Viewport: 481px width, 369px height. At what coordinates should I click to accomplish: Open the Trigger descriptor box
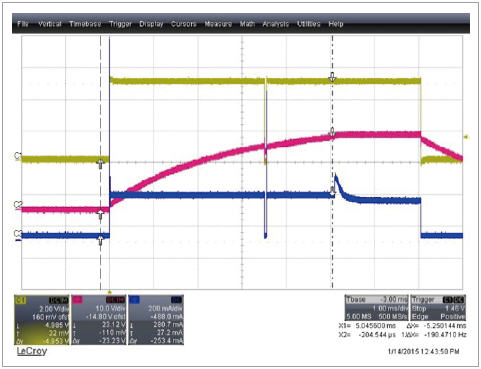click(x=438, y=308)
